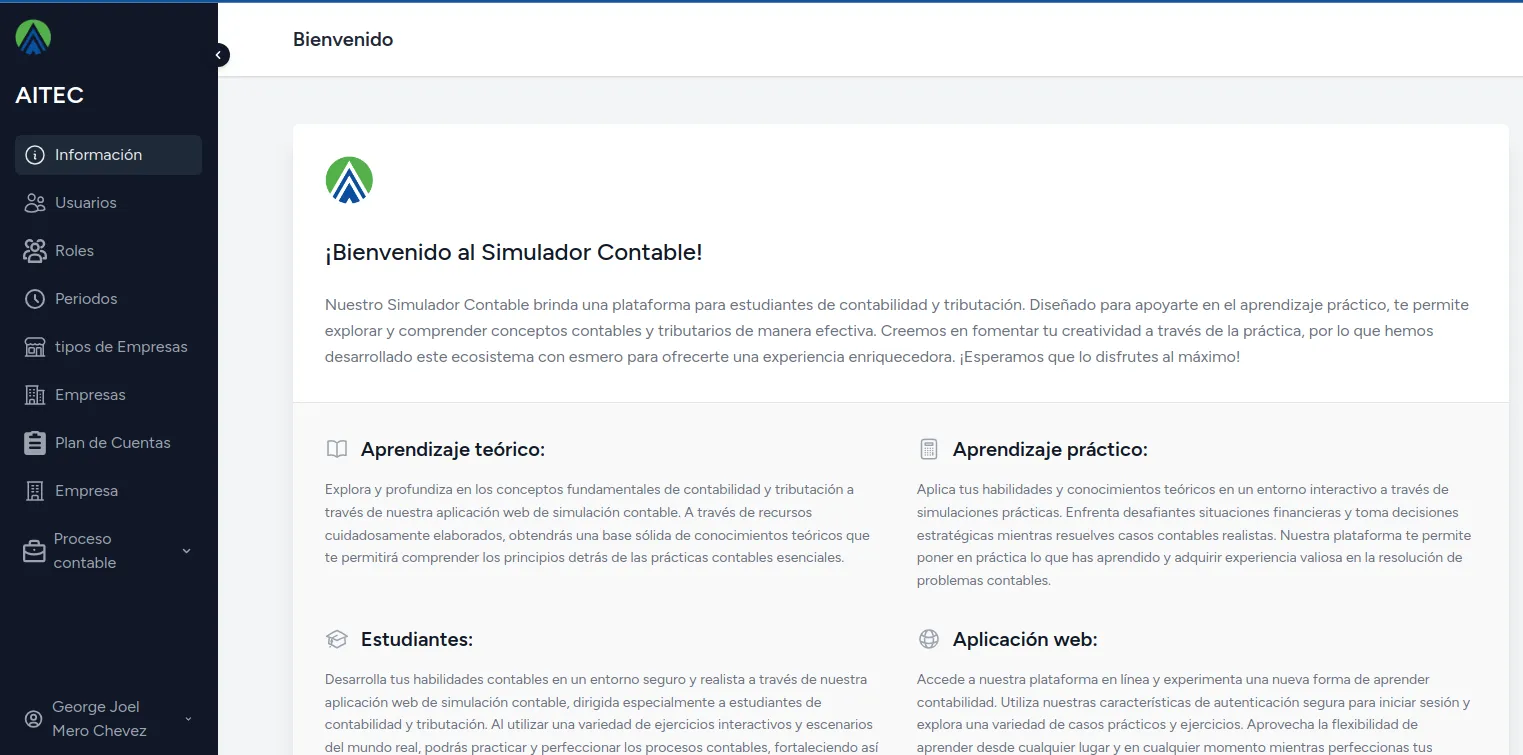Navigate to Periodos

[108, 299]
